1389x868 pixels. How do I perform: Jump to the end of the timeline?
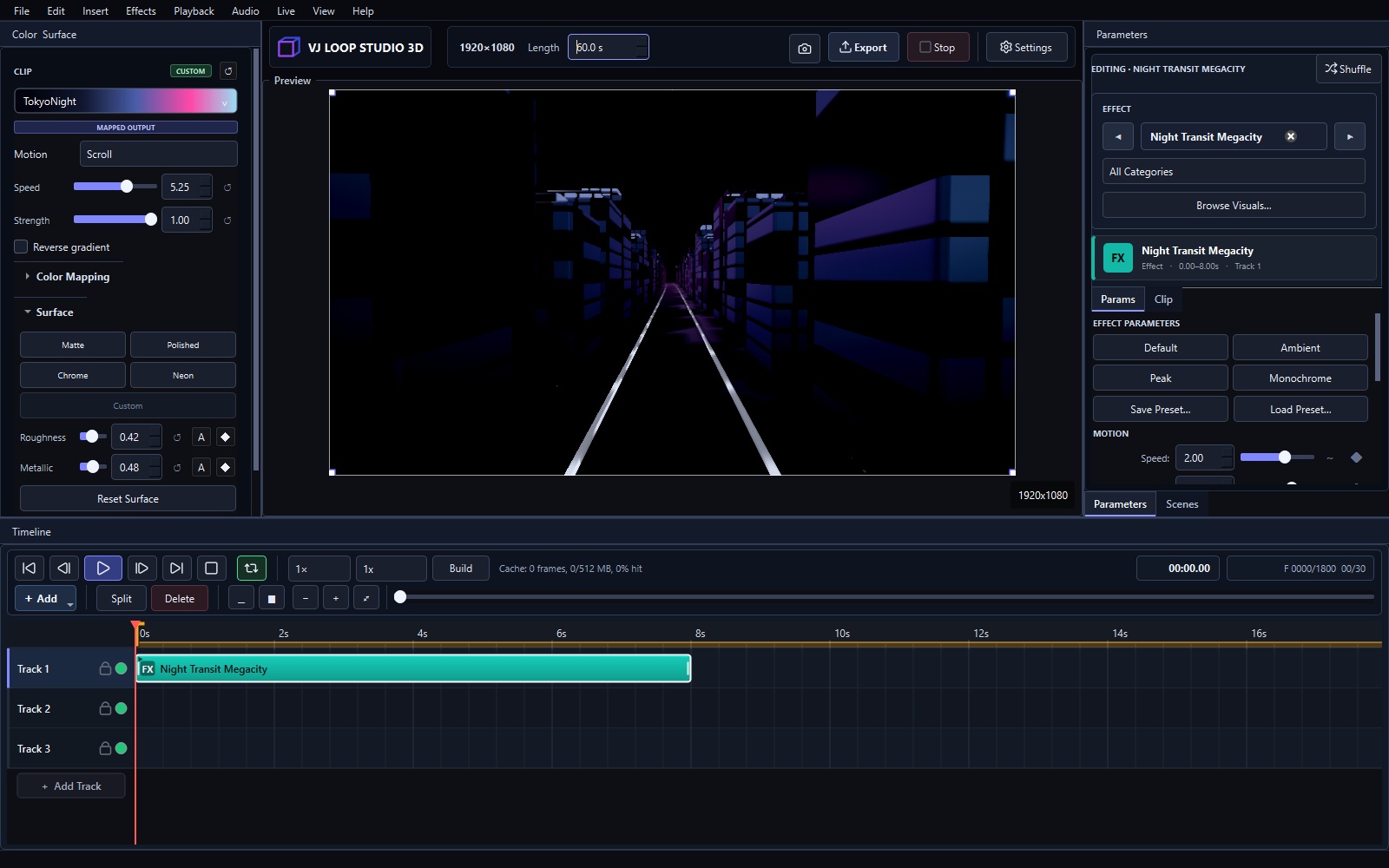tap(176, 569)
